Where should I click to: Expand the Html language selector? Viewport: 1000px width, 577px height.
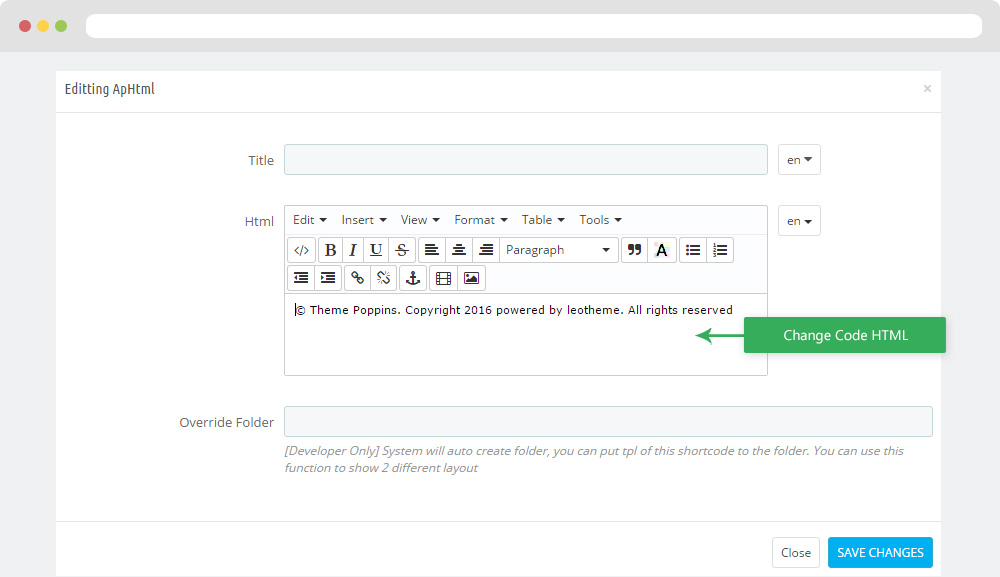tap(799, 221)
